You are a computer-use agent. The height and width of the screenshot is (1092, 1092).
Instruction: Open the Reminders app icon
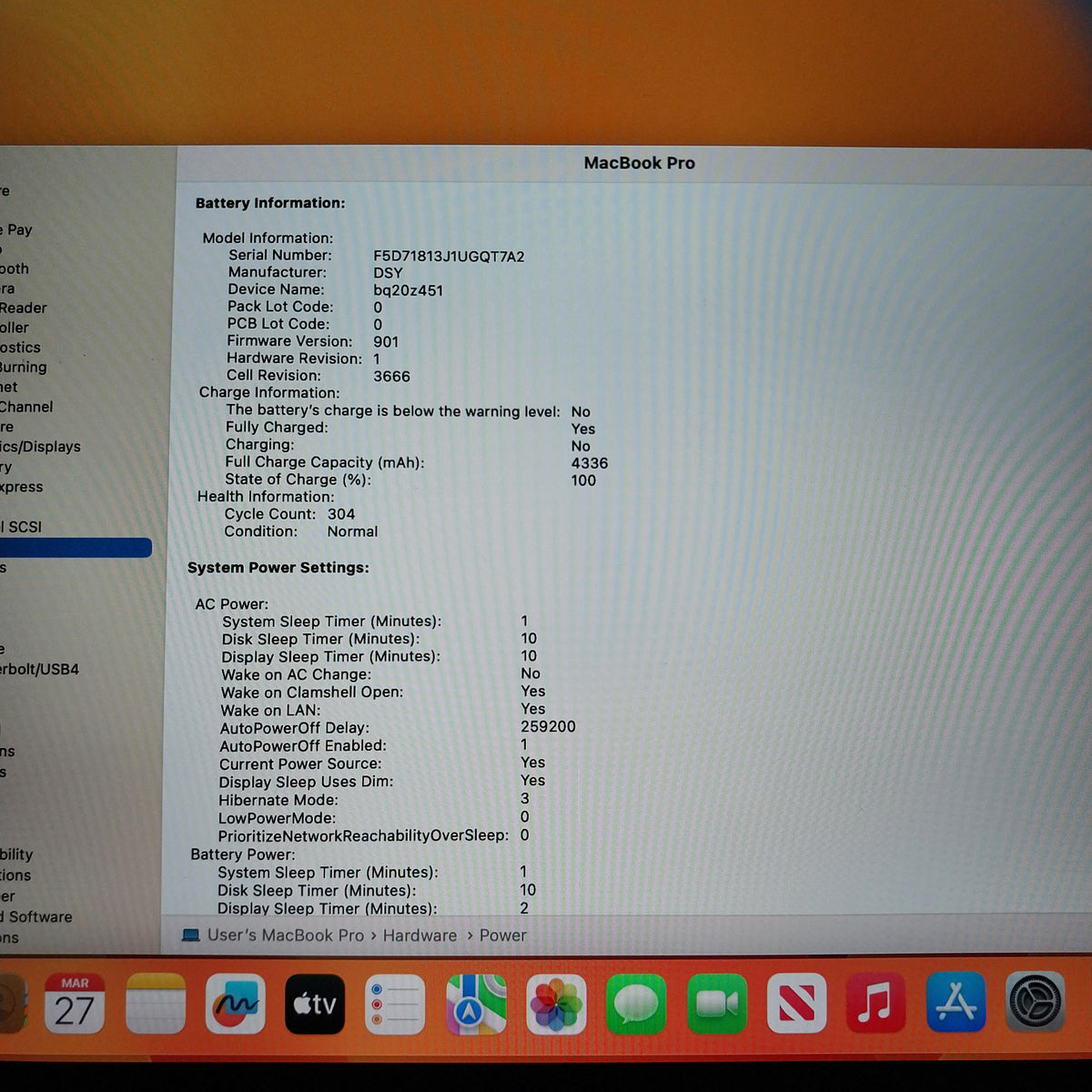(395, 1004)
